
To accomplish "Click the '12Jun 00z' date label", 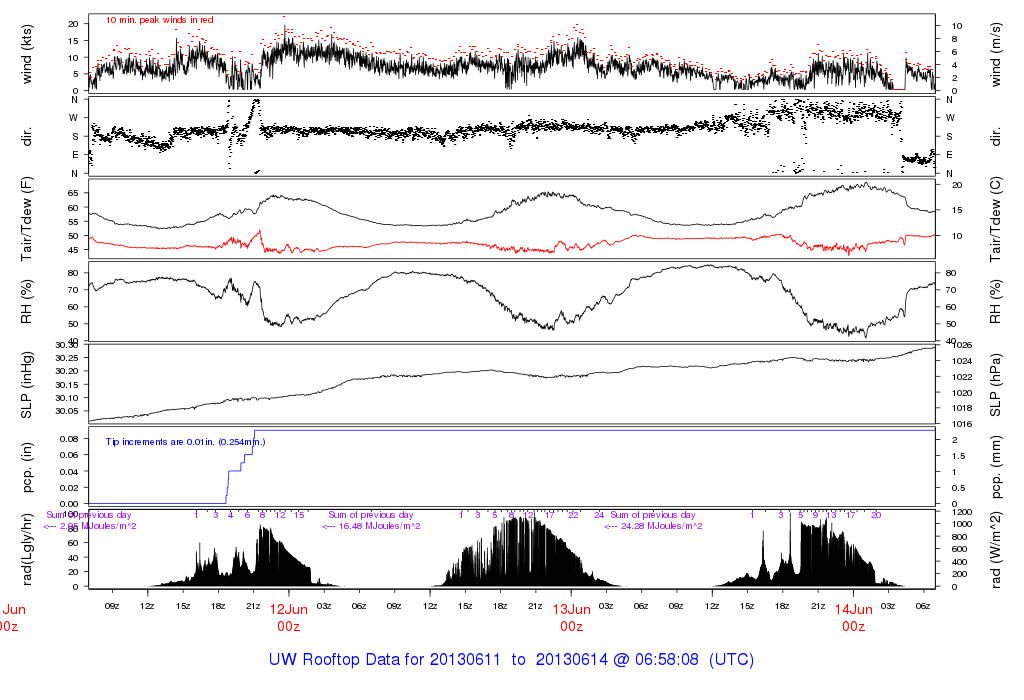I will tap(289, 618).
